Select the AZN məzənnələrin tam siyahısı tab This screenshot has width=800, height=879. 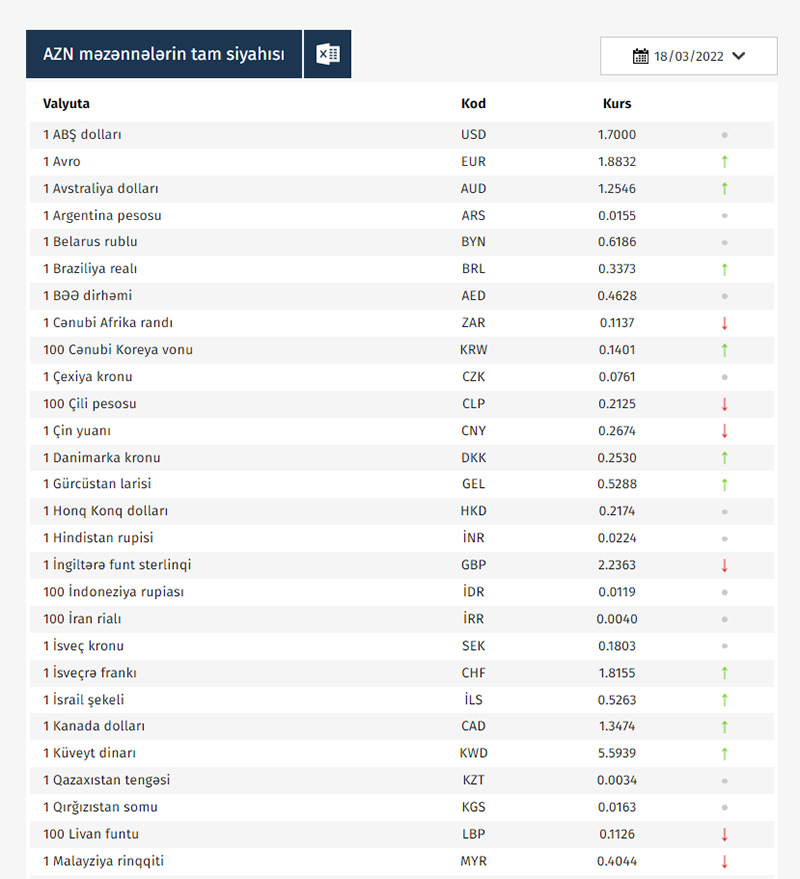click(164, 54)
